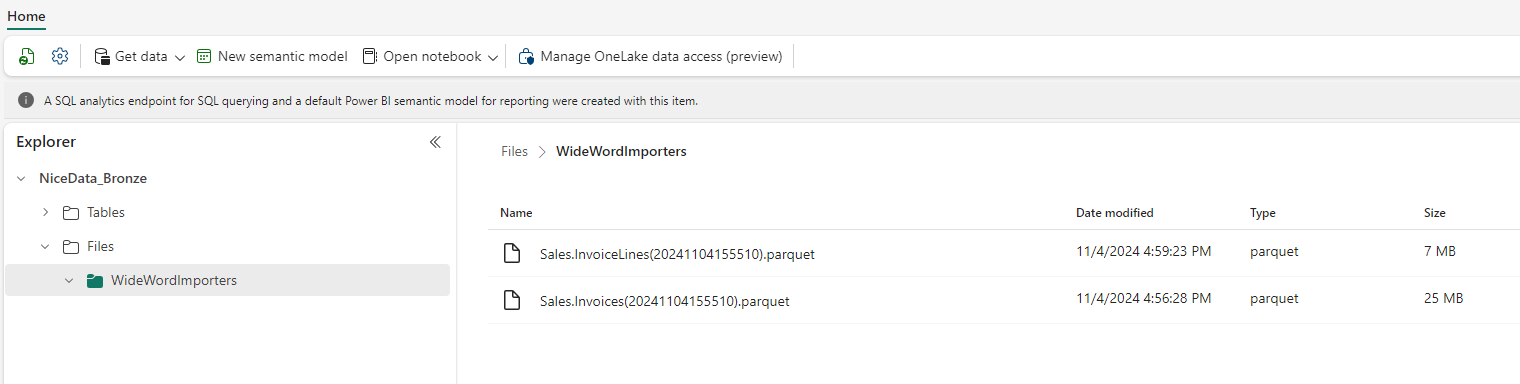Screen dimensions: 1520x384
Task: Sort files by Date modified column
Action: 1114,213
